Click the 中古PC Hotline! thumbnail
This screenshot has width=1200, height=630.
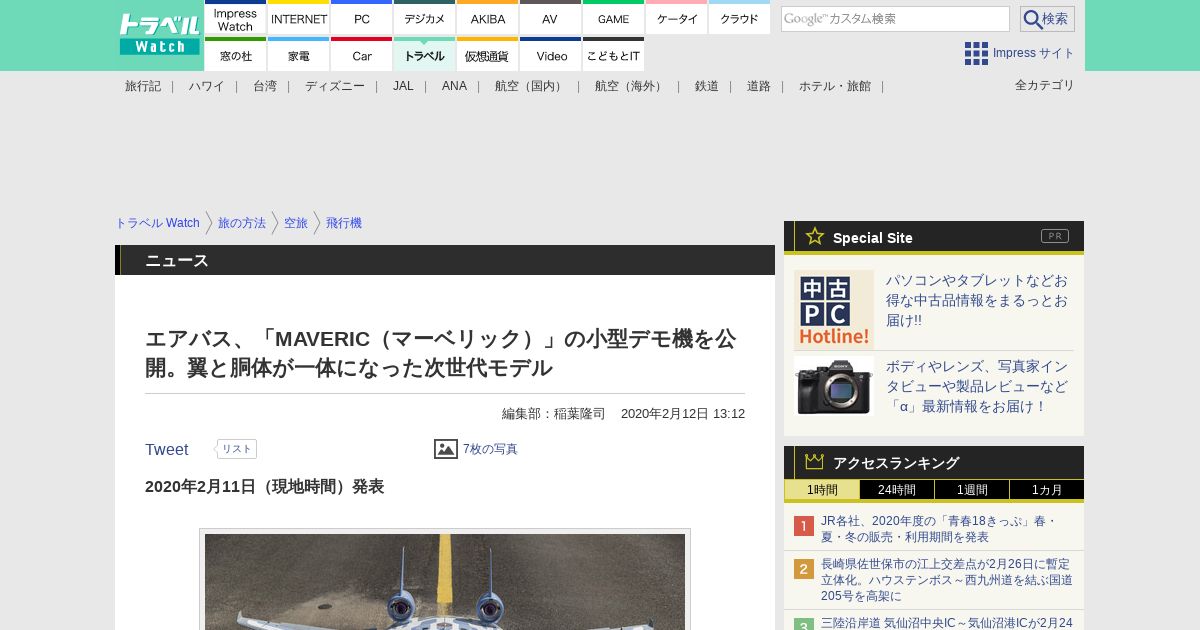point(834,310)
